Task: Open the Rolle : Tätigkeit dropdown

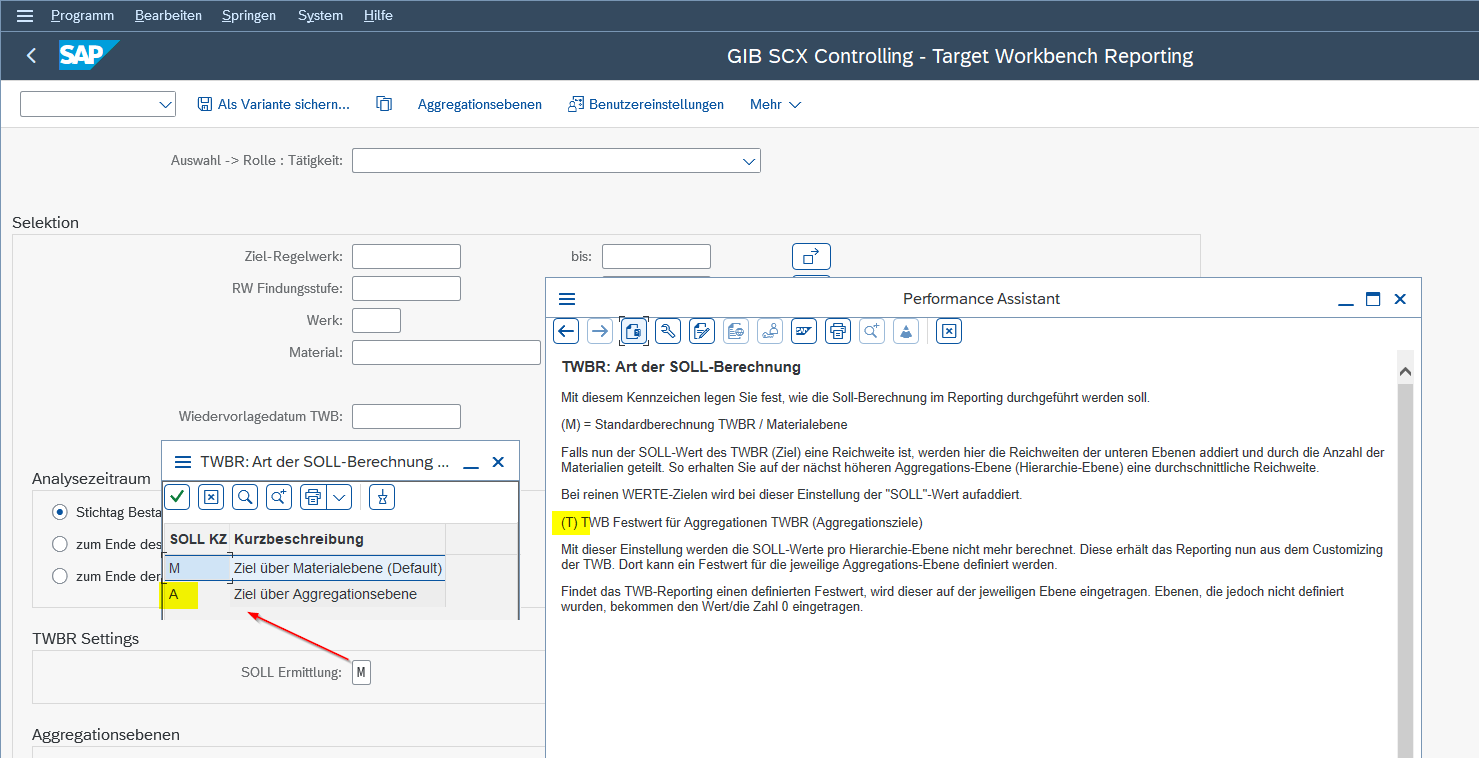Action: pos(748,161)
